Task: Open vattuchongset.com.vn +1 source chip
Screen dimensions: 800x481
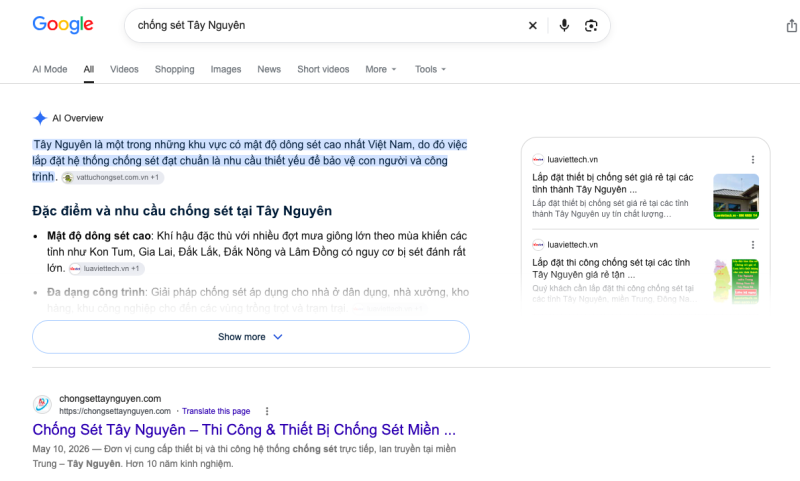Action: point(112,178)
